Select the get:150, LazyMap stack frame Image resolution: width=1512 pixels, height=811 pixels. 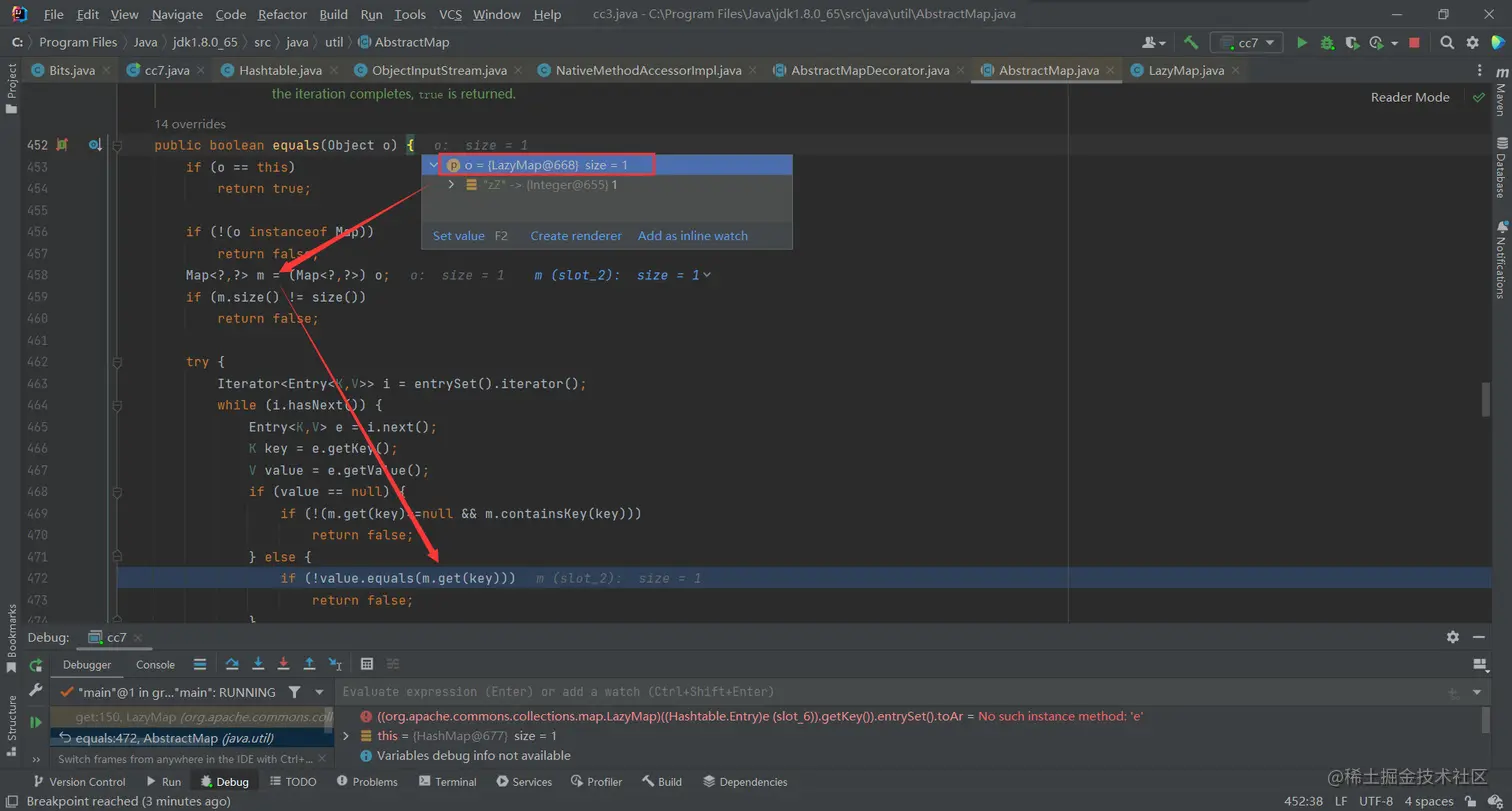pos(192,717)
